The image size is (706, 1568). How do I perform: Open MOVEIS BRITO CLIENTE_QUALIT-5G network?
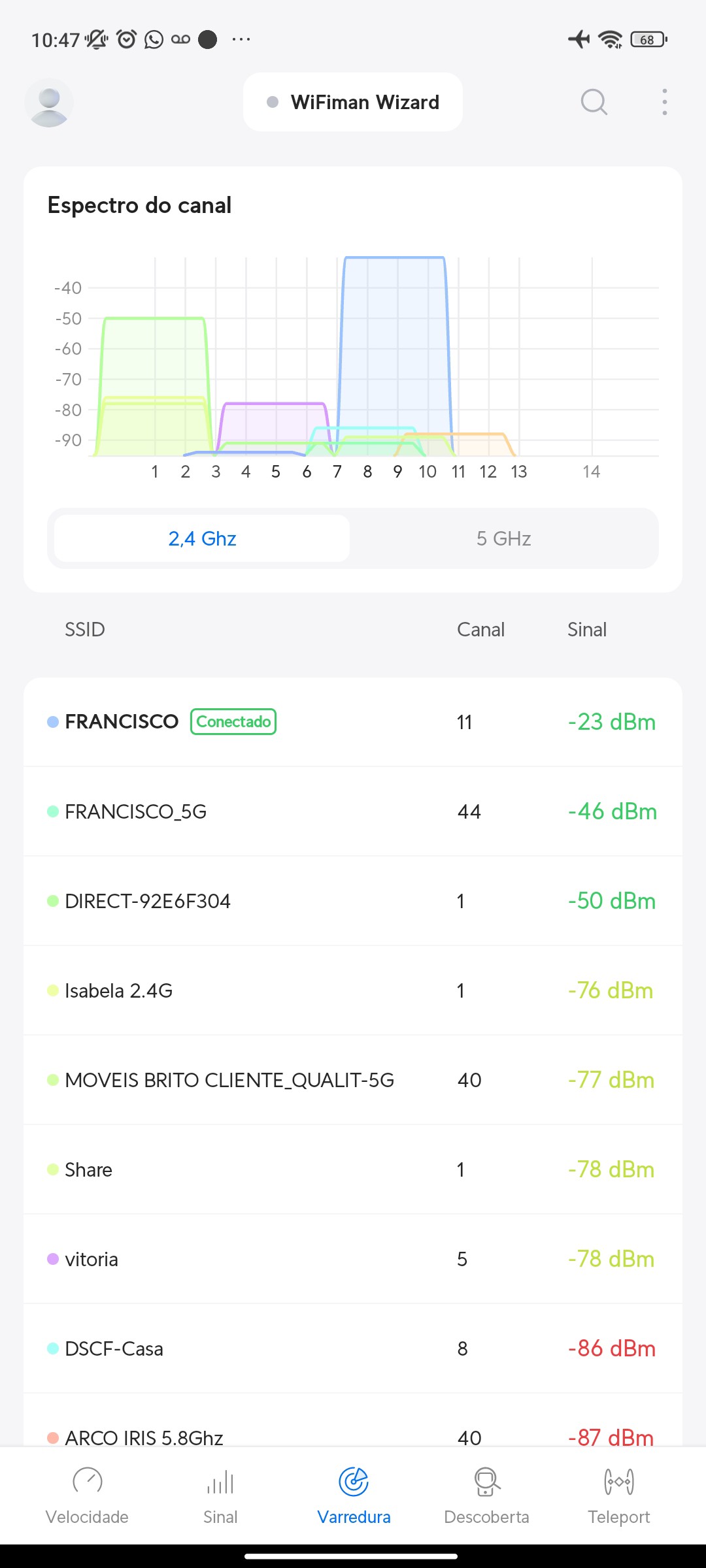coord(353,1080)
